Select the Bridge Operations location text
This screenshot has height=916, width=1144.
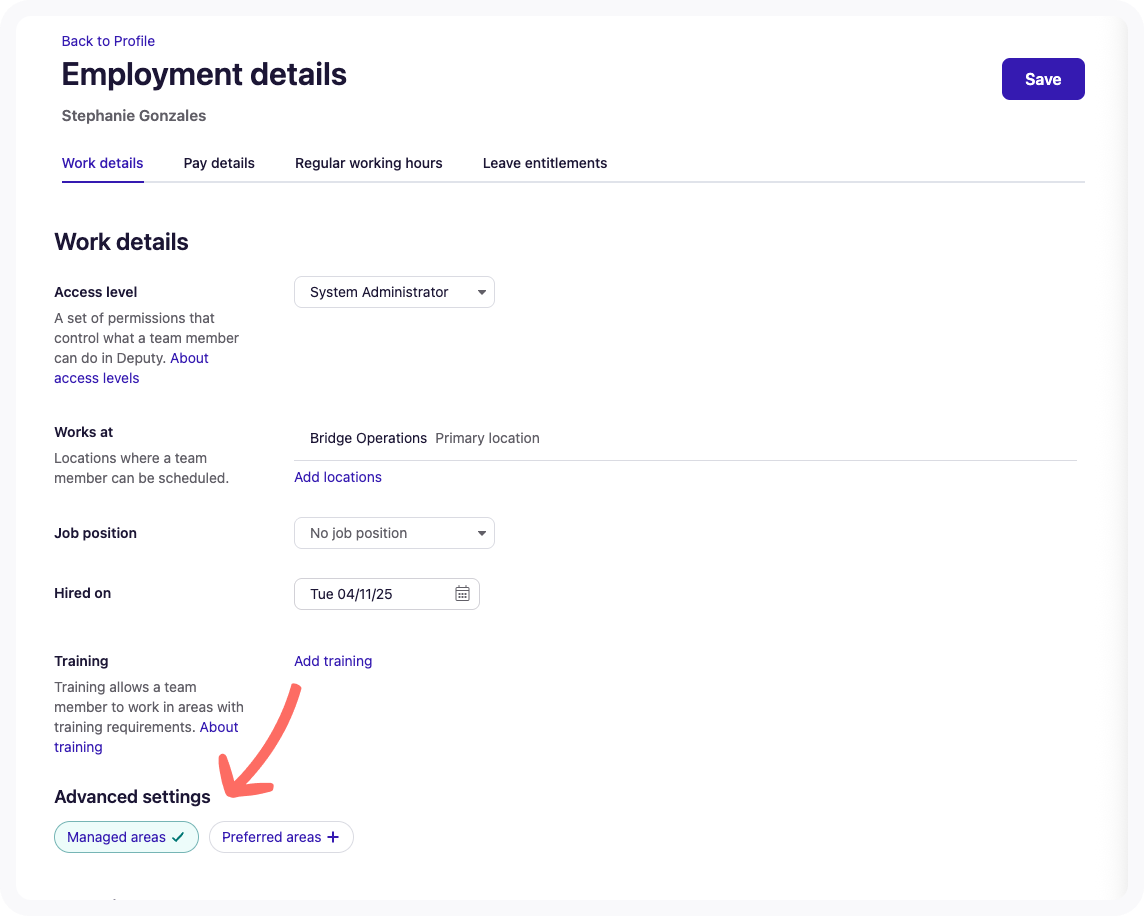point(368,438)
